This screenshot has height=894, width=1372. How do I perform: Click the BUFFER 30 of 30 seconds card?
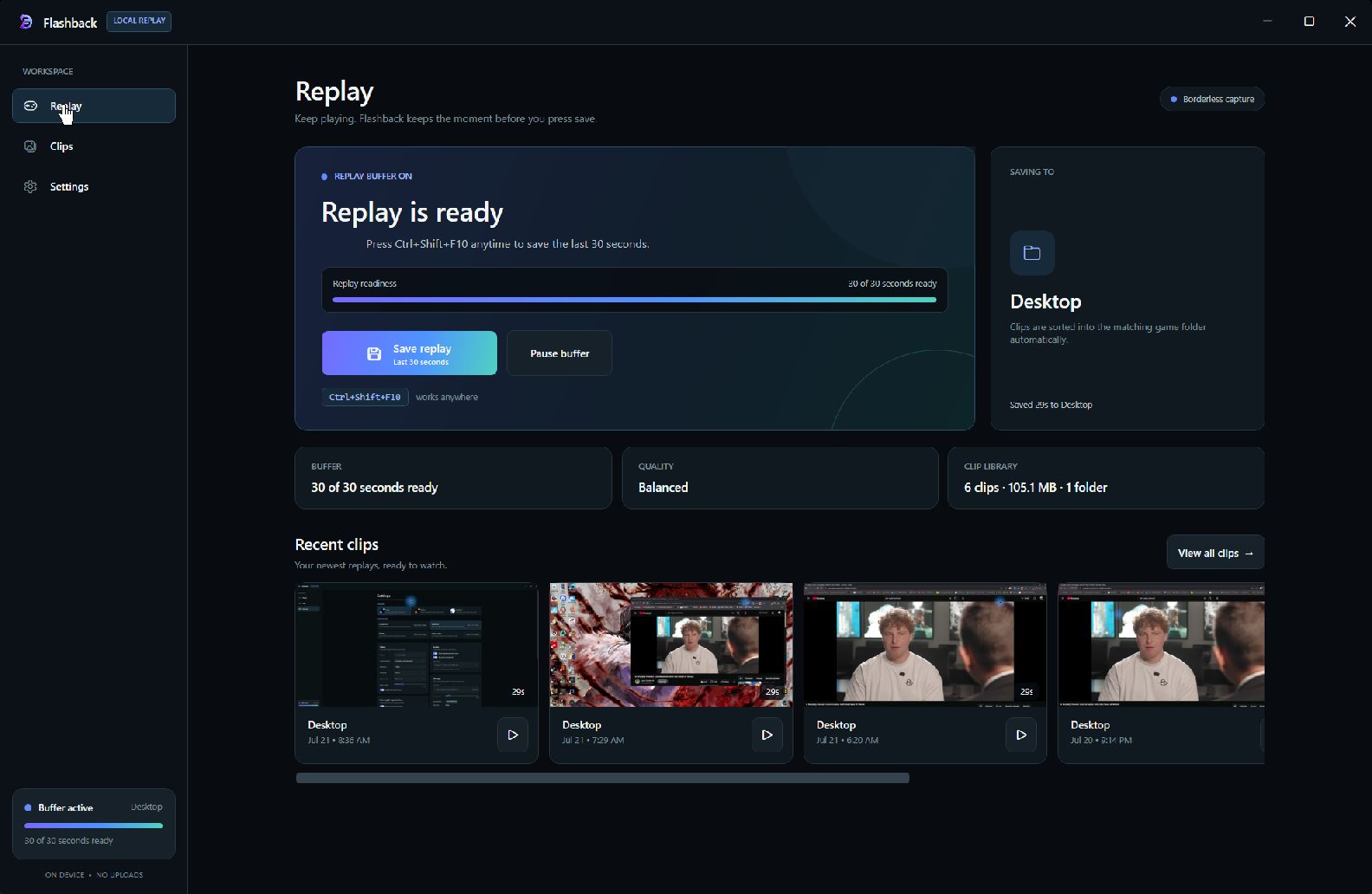453,478
